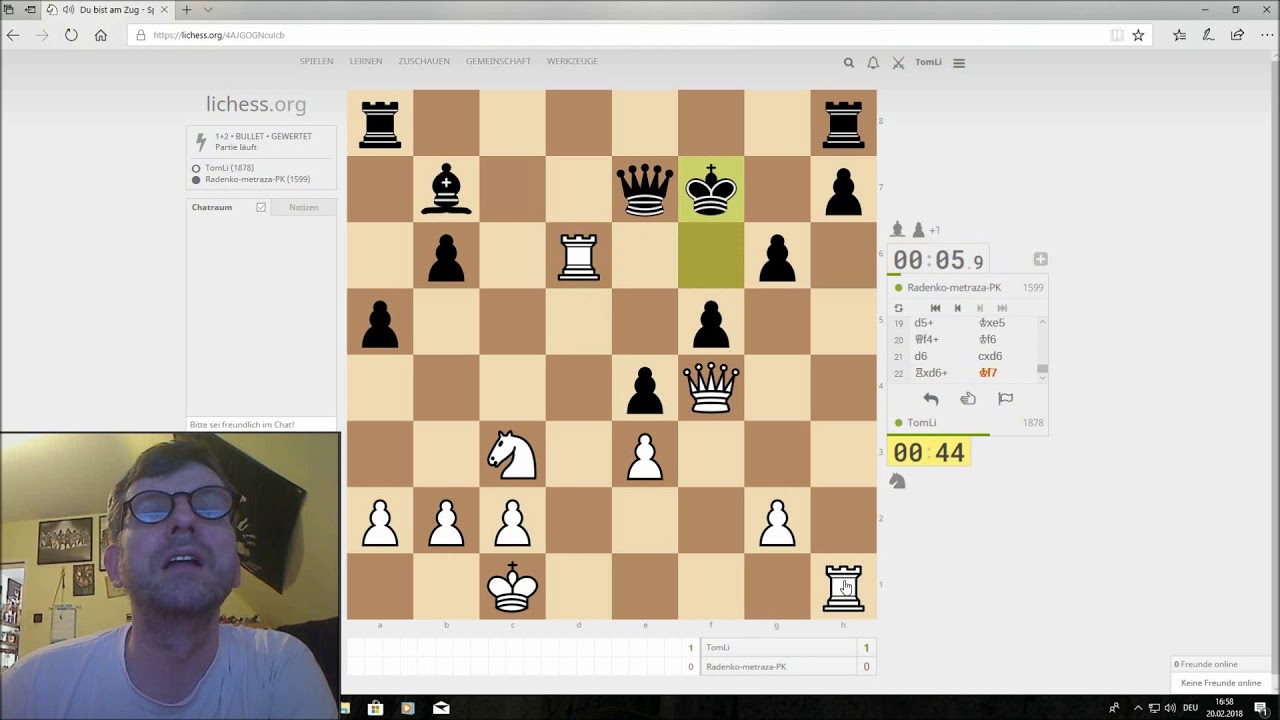Toggle the Chatraum checkbox
Image resolution: width=1280 pixels, height=720 pixels.
point(261,207)
